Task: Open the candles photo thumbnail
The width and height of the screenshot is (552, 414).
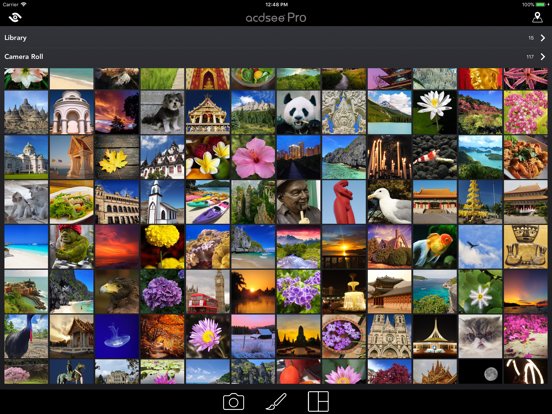Action: 389,157
